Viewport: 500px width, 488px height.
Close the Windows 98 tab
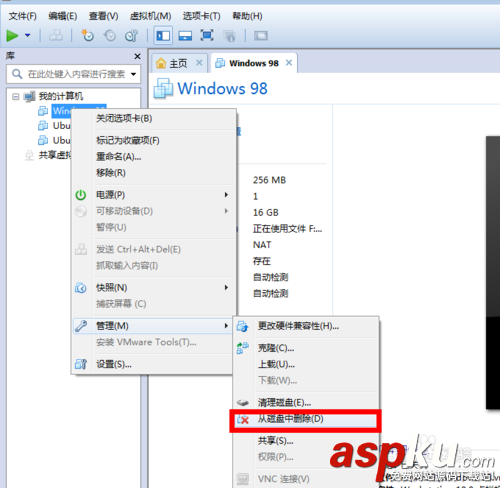[289, 63]
